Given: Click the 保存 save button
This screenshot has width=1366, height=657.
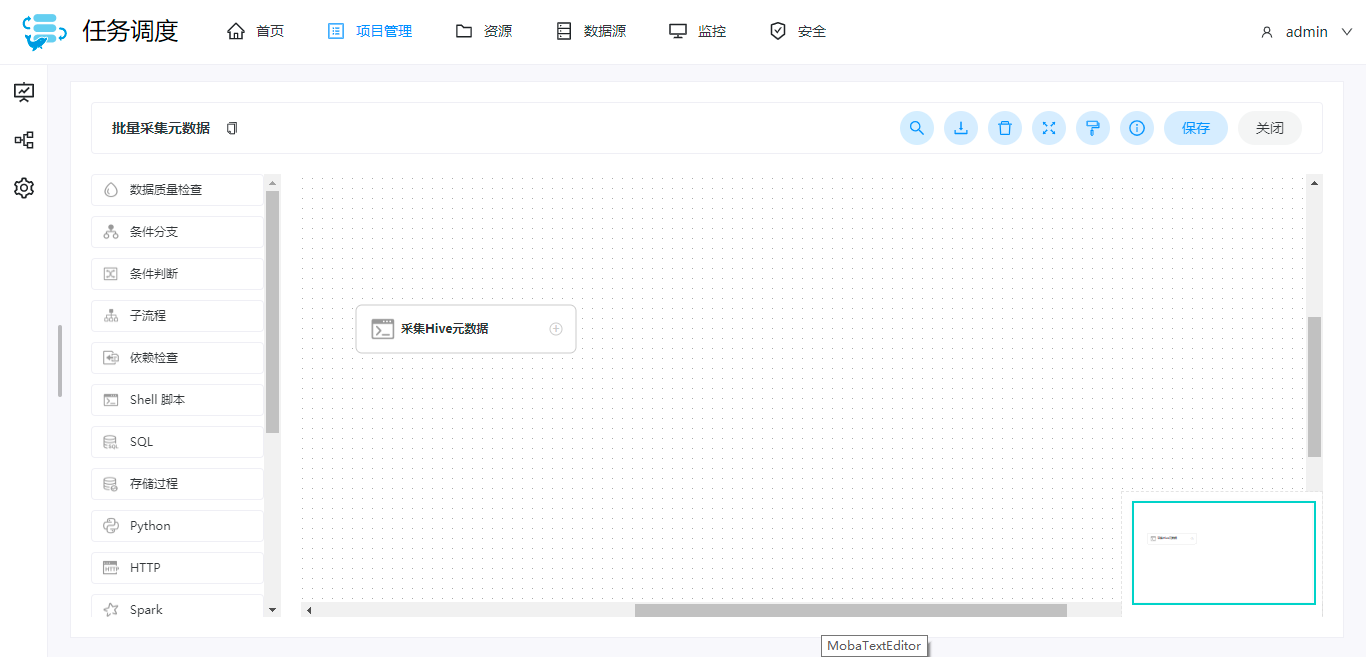Looking at the screenshot, I should click(1195, 128).
